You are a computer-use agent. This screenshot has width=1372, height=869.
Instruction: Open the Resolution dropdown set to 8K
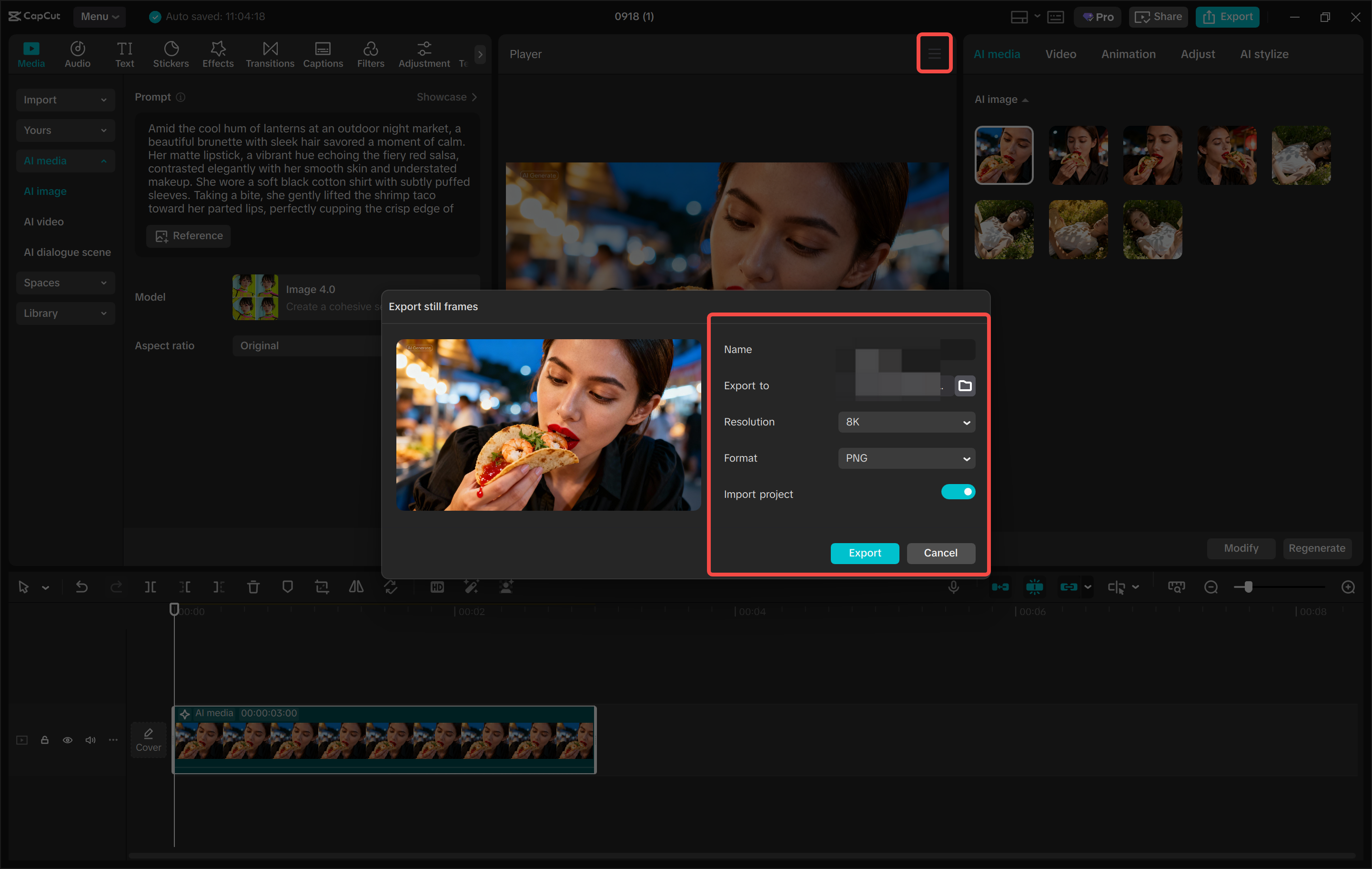click(x=907, y=422)
